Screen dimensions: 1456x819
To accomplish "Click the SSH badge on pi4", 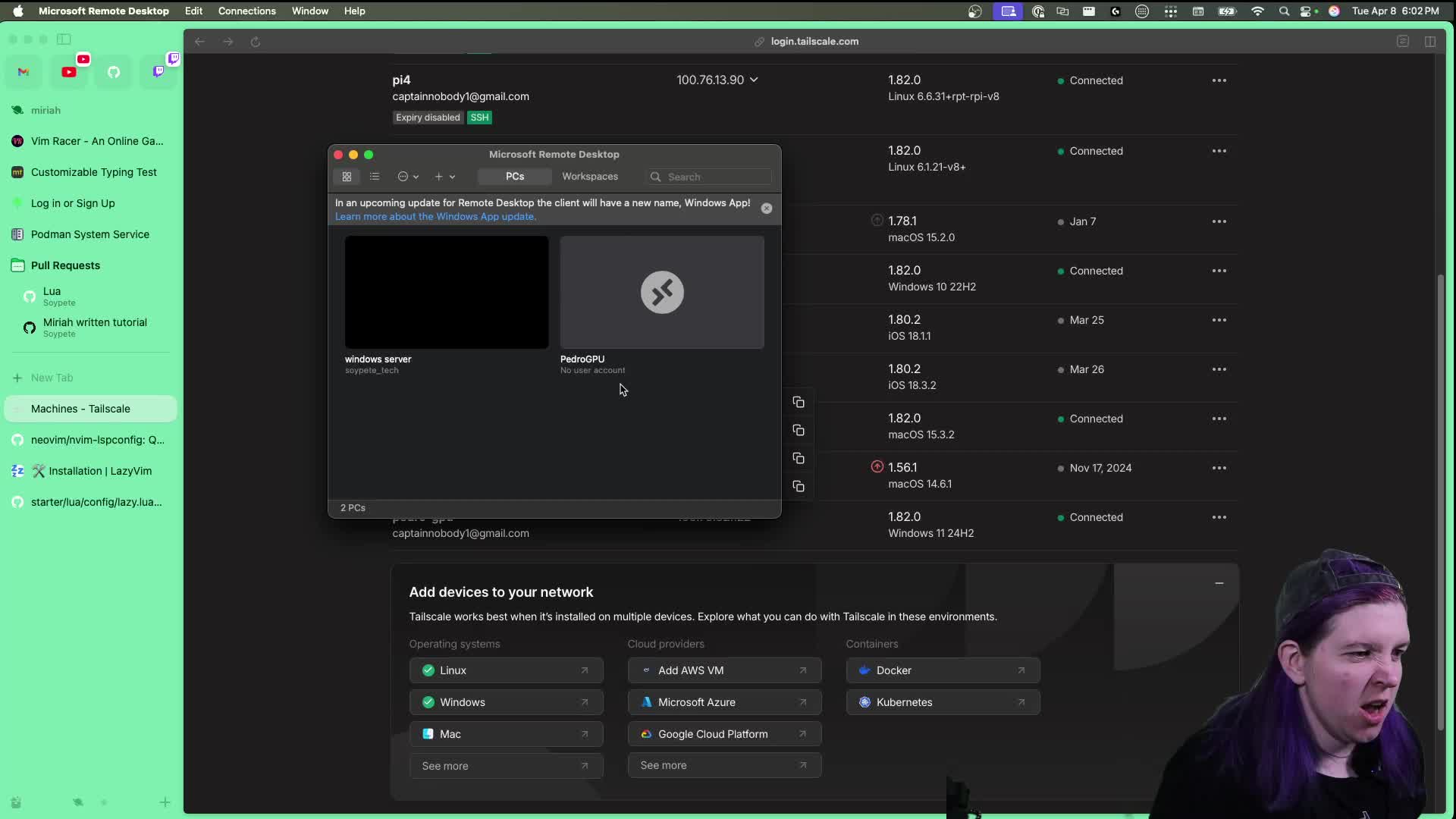I will 479,118.
